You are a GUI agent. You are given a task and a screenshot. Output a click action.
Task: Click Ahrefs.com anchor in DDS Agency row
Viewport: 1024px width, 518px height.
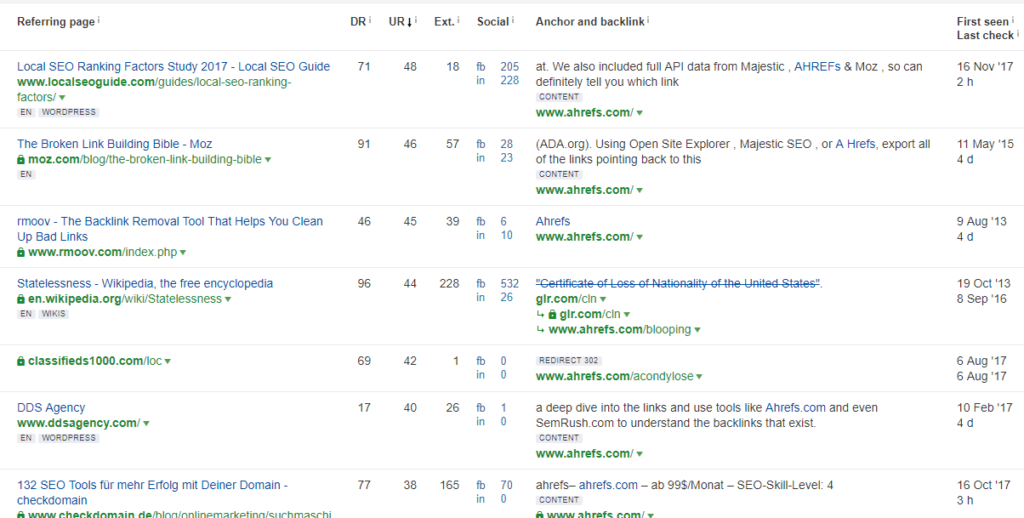click(795, 408)
